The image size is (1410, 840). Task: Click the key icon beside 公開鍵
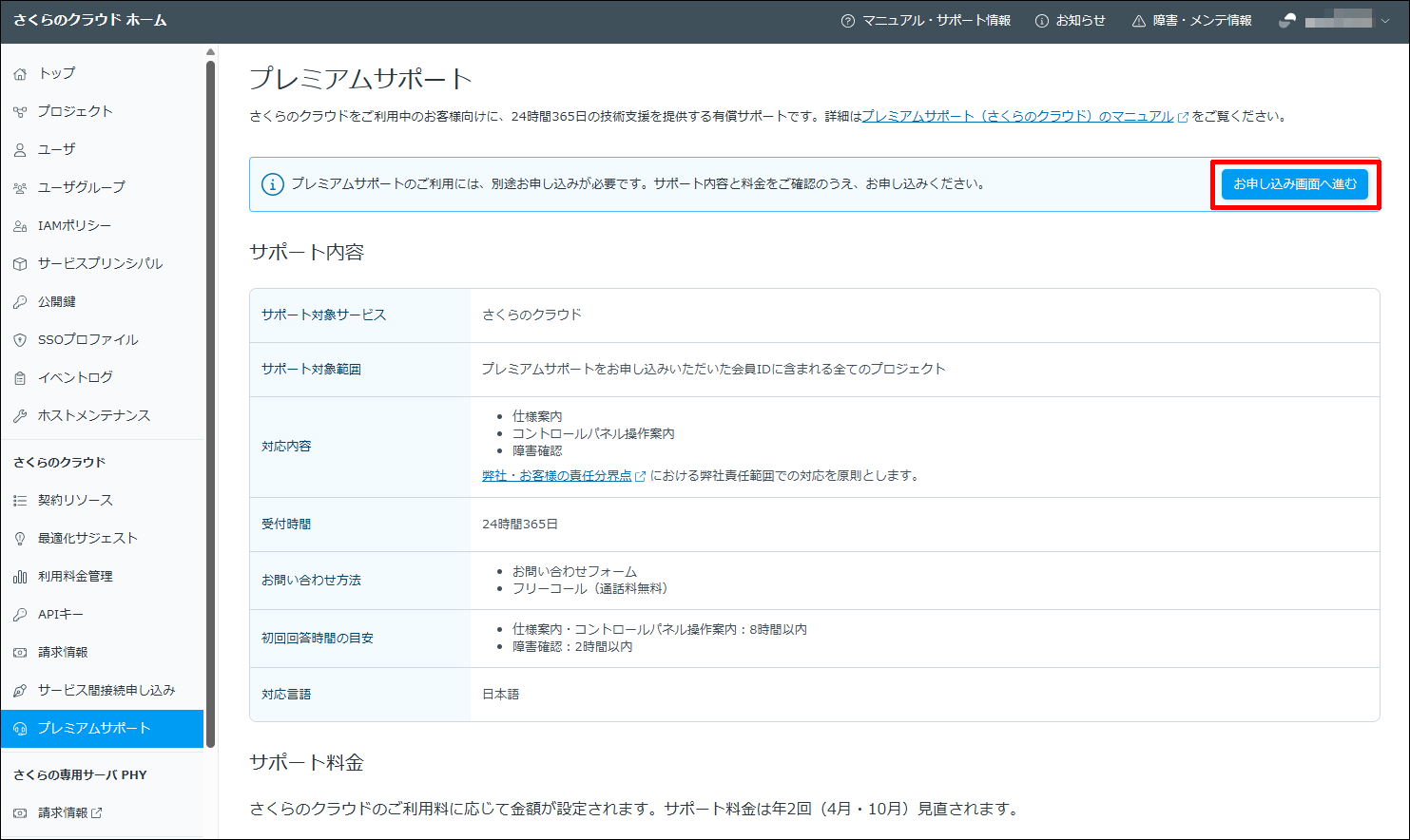click(x=20, y=302)
